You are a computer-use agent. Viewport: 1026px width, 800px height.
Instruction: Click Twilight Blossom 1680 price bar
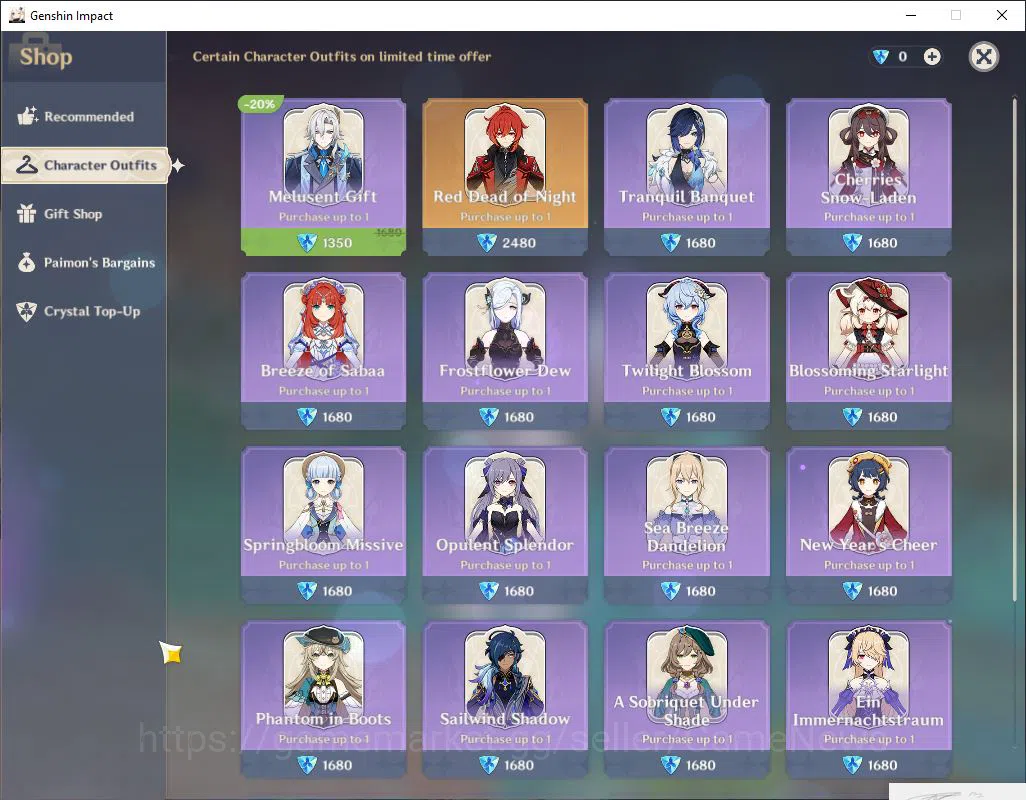pos(686,416)
